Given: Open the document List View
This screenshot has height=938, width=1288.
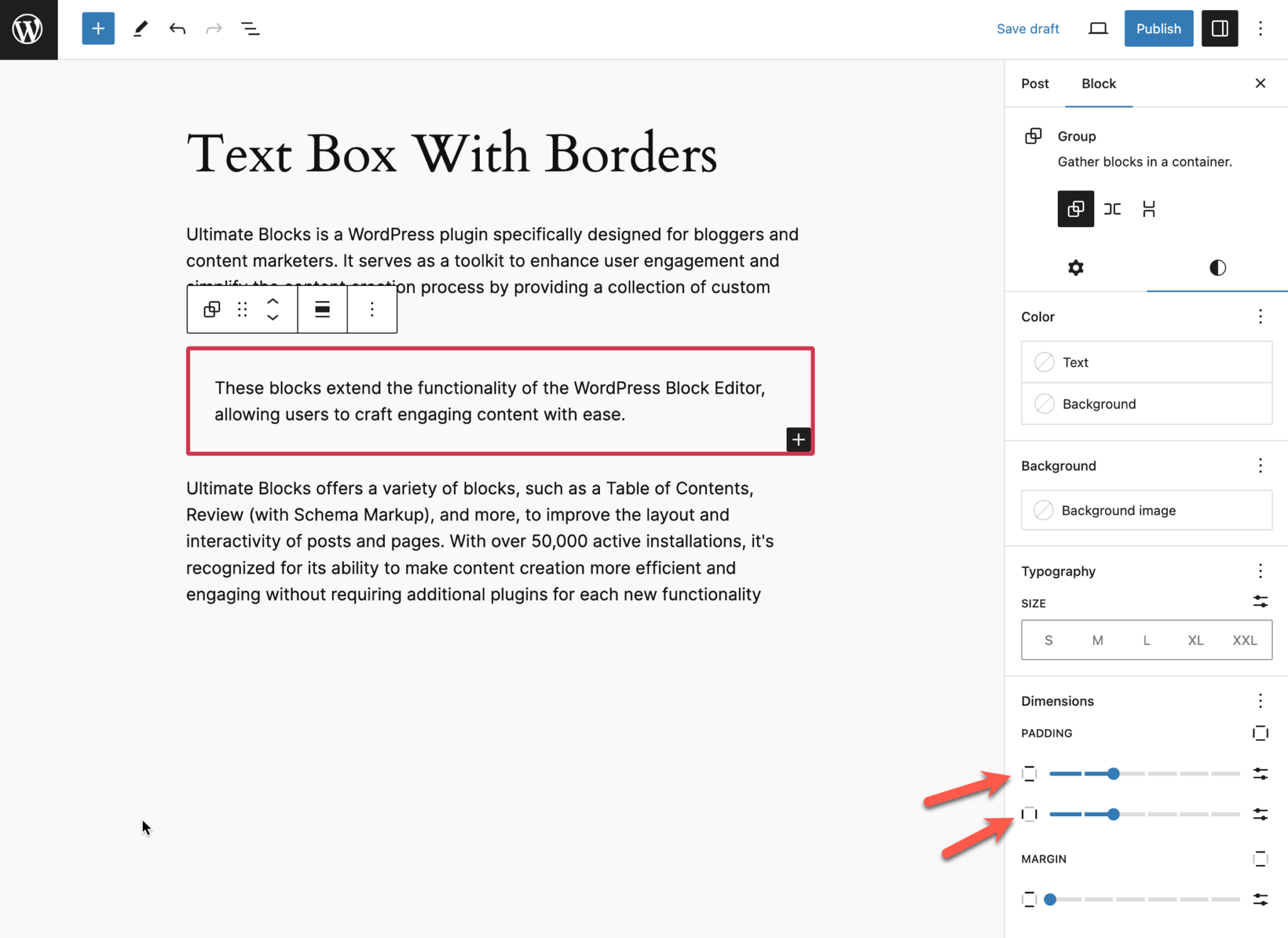Looking at the screenshot, I should (x=250, y=28).
